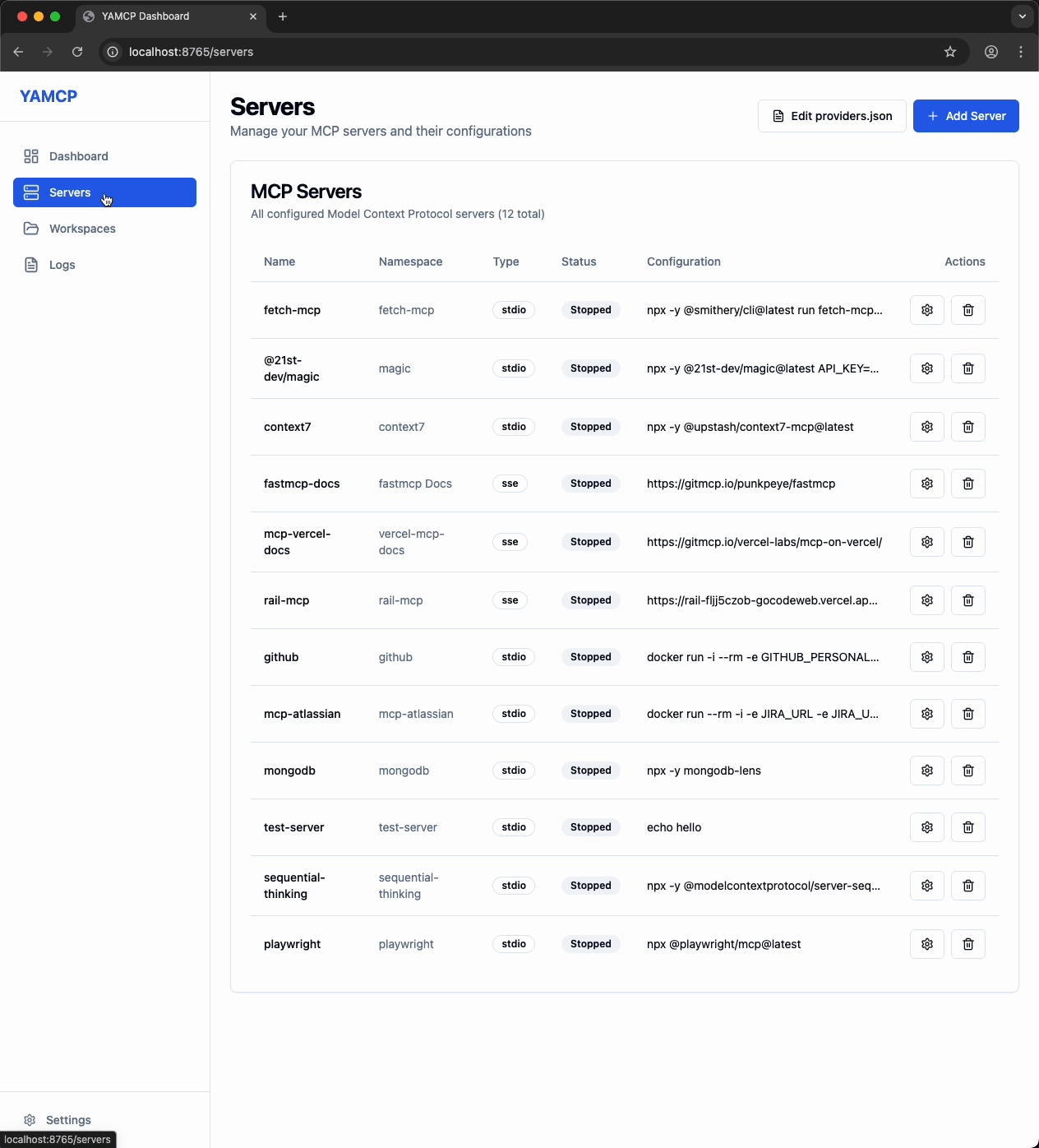This screenshot has width=1039, height=1148.
Task: Open browser profile icon
Action: click(991, 52)
